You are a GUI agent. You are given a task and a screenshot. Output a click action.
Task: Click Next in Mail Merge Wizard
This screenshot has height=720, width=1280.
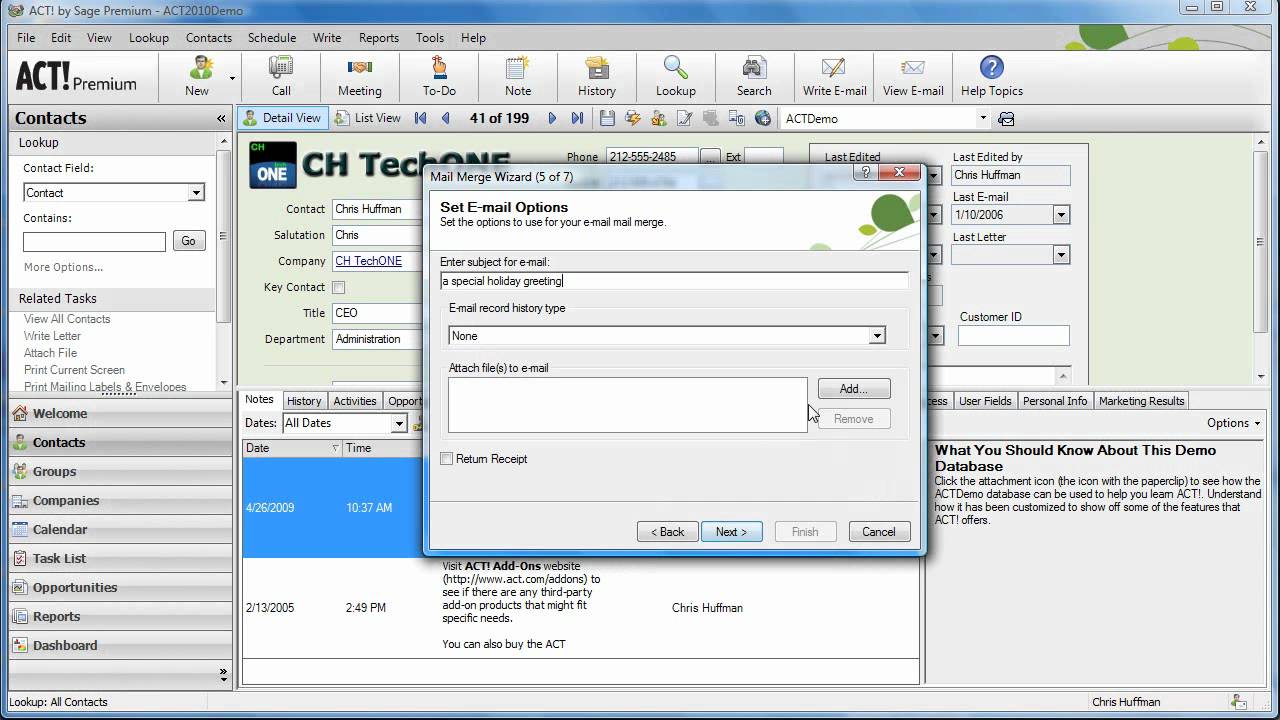click(x=731, y=532)
